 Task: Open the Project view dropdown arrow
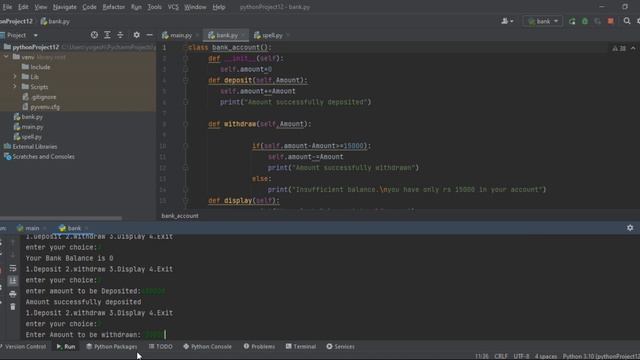tap(36, 36)
